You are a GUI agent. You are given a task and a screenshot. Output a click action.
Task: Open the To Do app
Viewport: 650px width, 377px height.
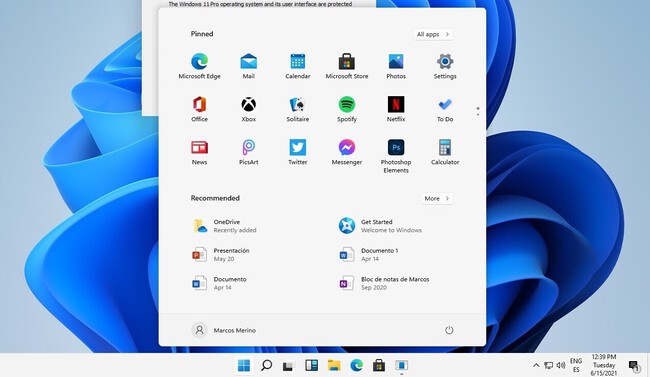click(445, 109)
